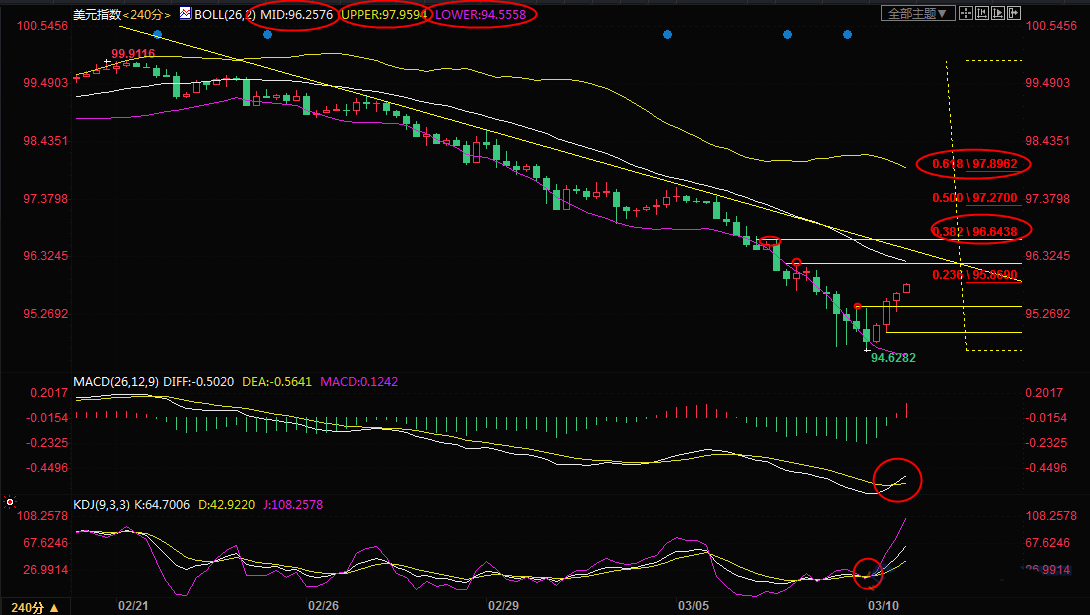Click the 0.618 \ 97.8962 Fibonacci level label
This screenshot has width=1090, height=615.
(974, 164)
